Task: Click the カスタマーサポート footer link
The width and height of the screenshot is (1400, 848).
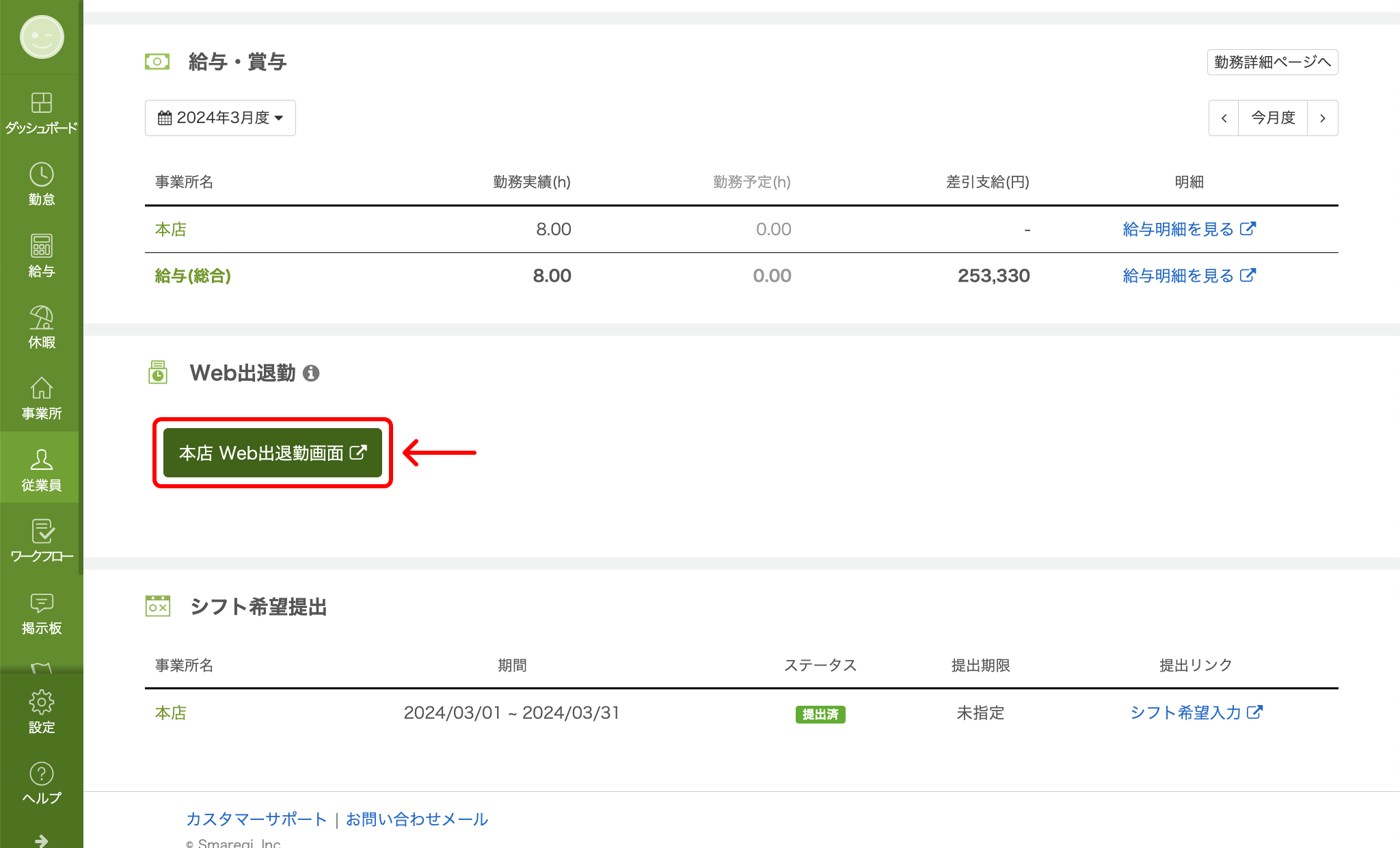Action: 256,819
